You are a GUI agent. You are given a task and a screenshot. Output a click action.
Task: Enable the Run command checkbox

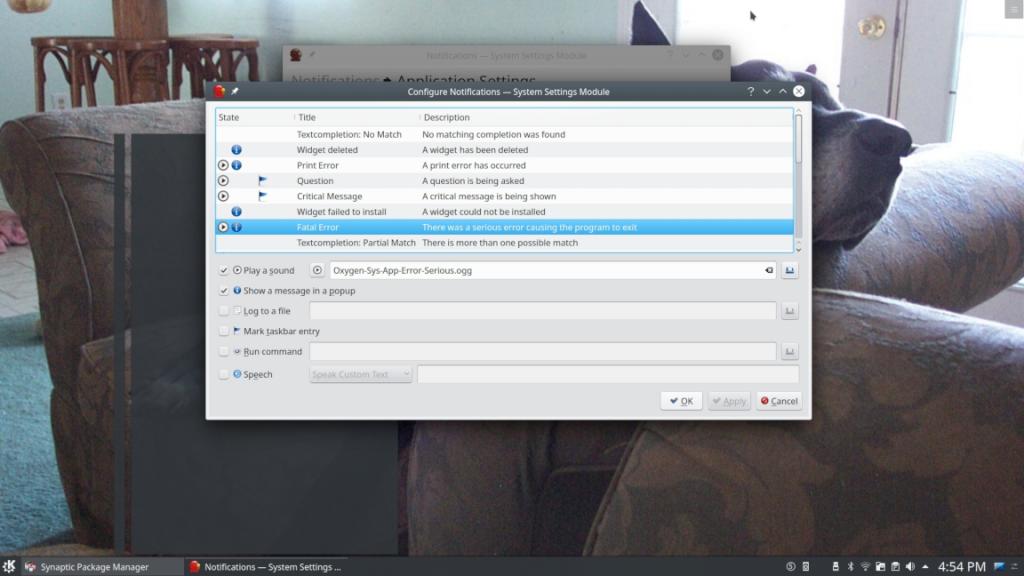tap(224, 352)
